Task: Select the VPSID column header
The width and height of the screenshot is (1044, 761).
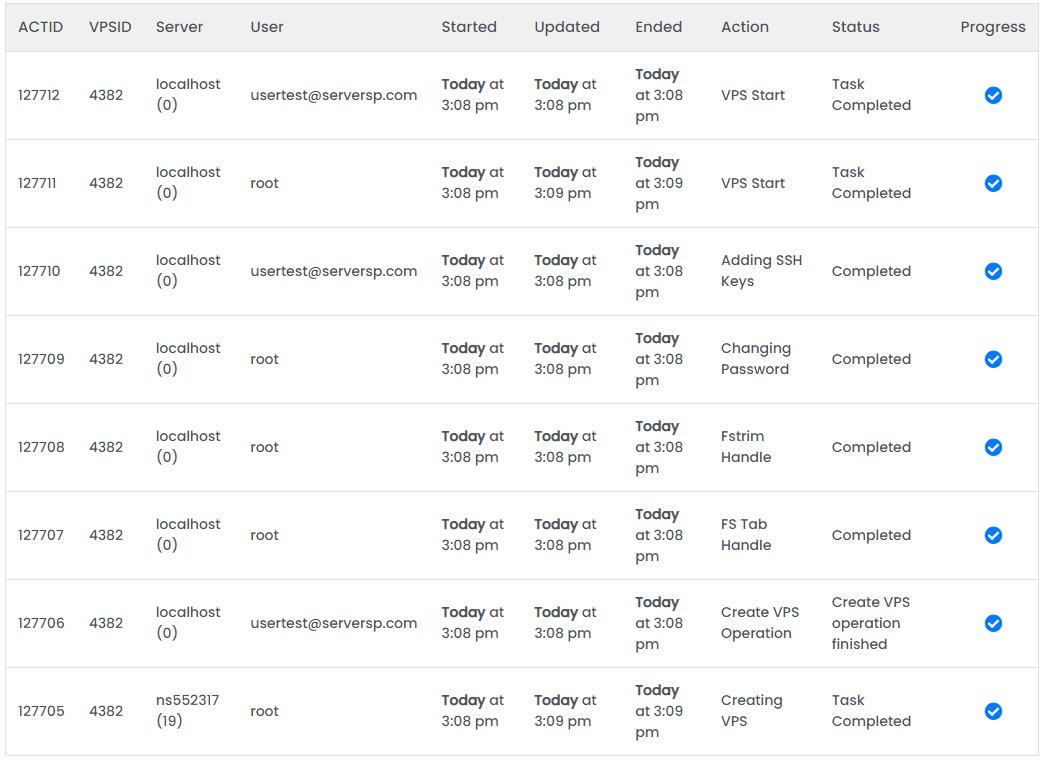Action: (111, 27)
